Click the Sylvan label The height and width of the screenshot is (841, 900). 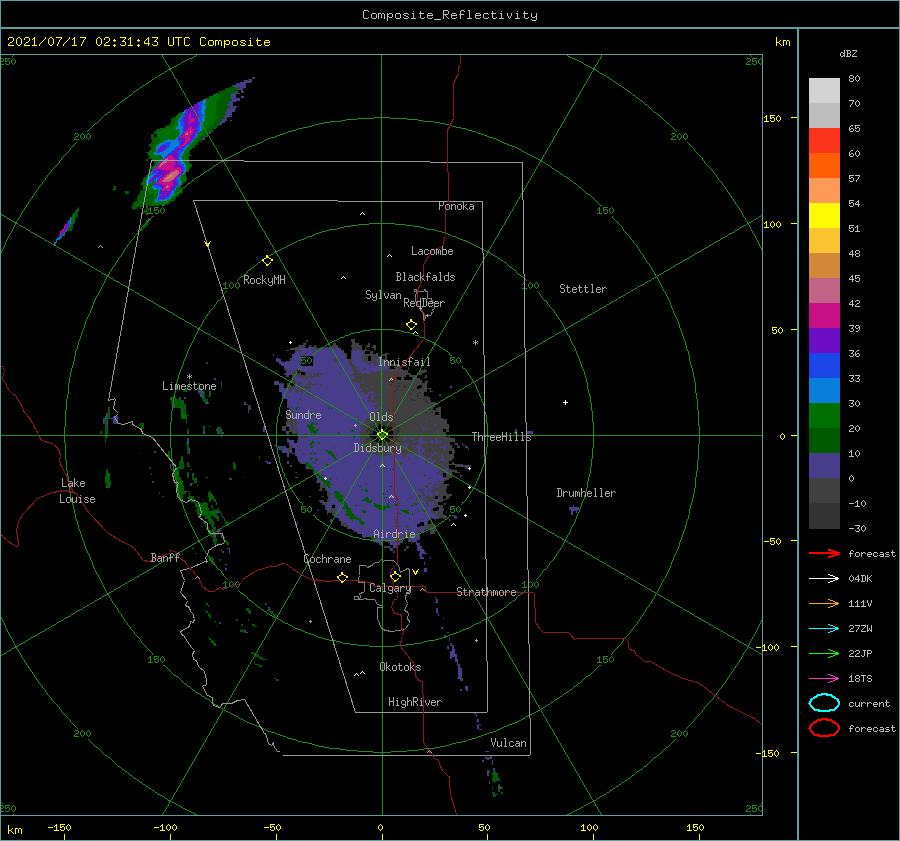pos(383,295)
